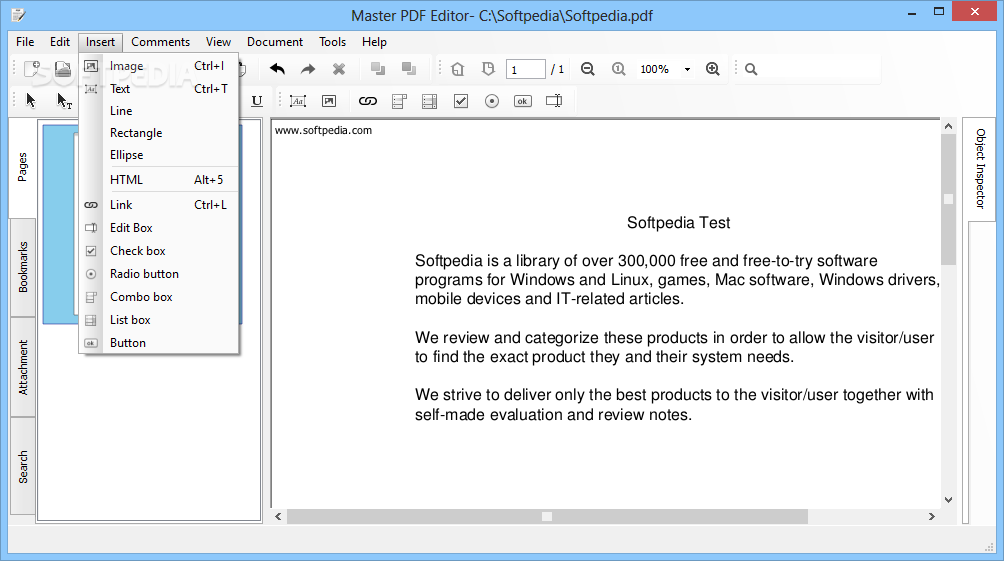The height and width of the screenshot is (561, 1004).
Task: Click the Edit box toolbar icon
Action: pos(554,101)
